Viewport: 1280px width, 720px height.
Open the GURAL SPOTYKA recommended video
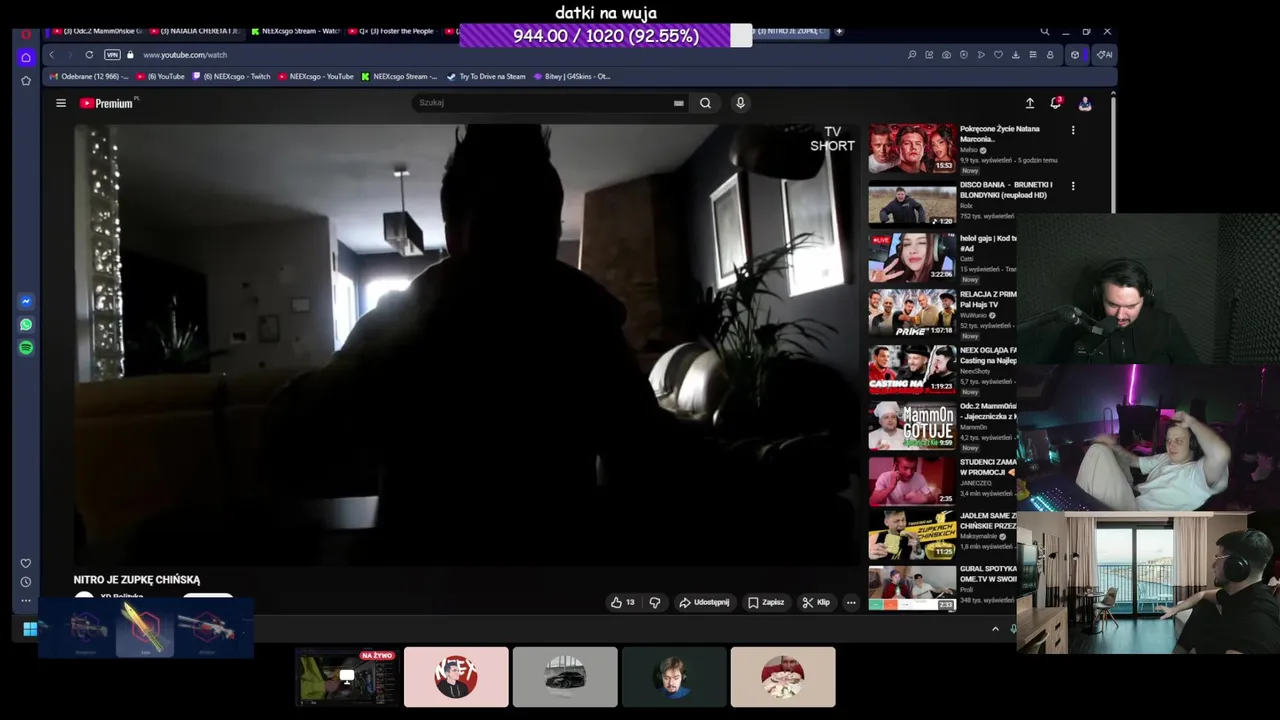[912, 588]
